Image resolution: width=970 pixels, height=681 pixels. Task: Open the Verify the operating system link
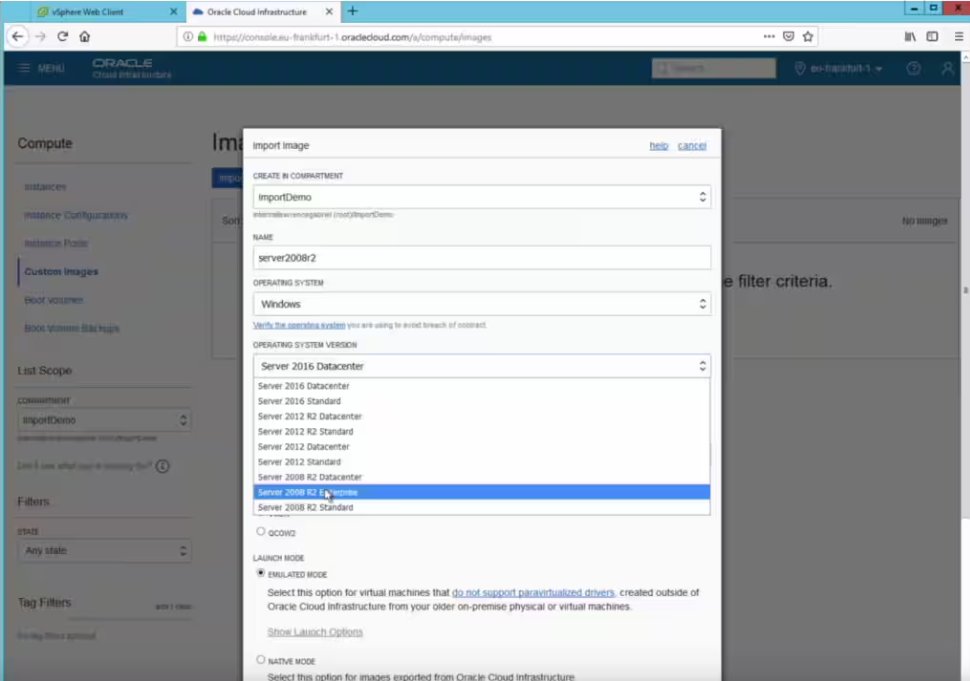299,325
